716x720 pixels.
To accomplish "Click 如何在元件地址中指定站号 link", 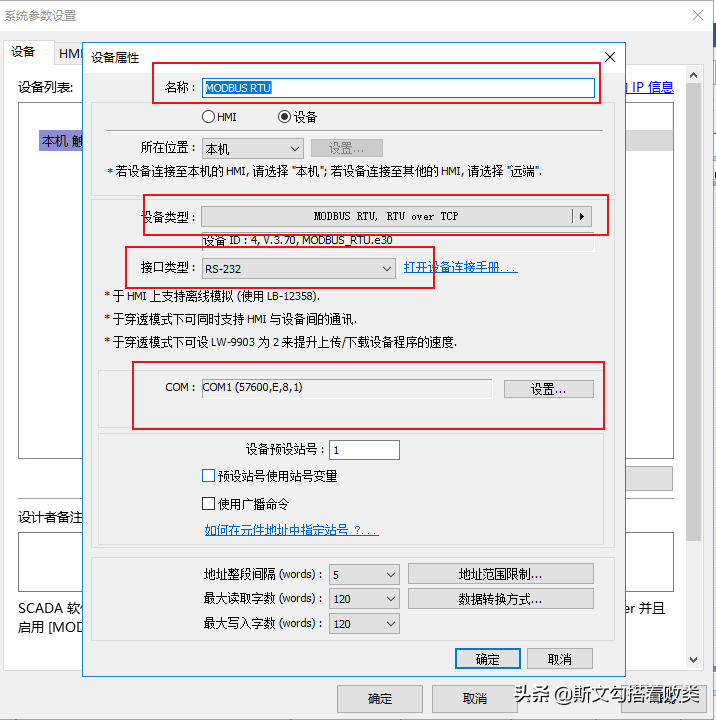I will [x=291, y=530].
